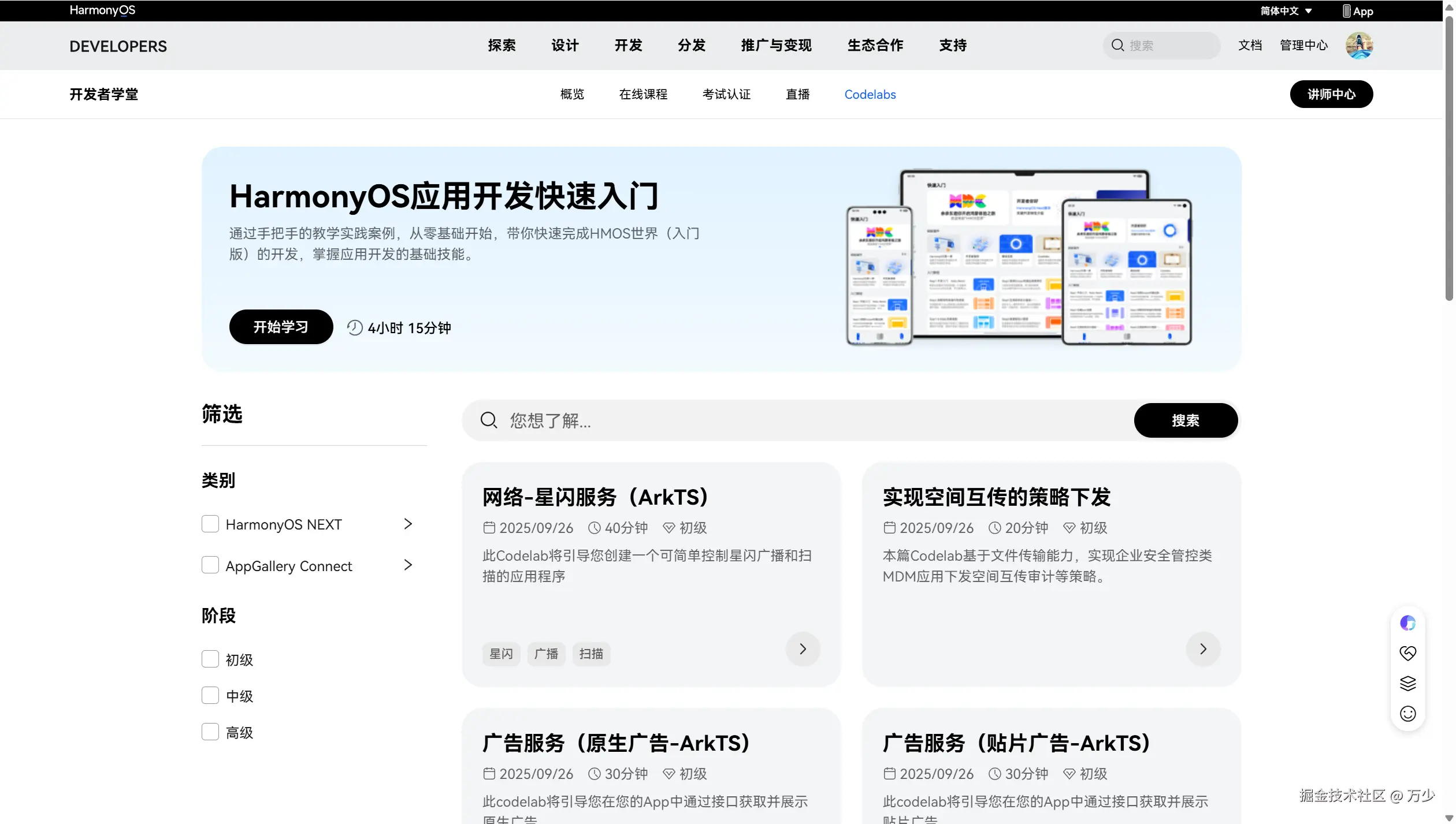Switch to the 在线课程 tab
Image resolution: width=1456 pixels, height=824 pixels.
pos(642,94)
